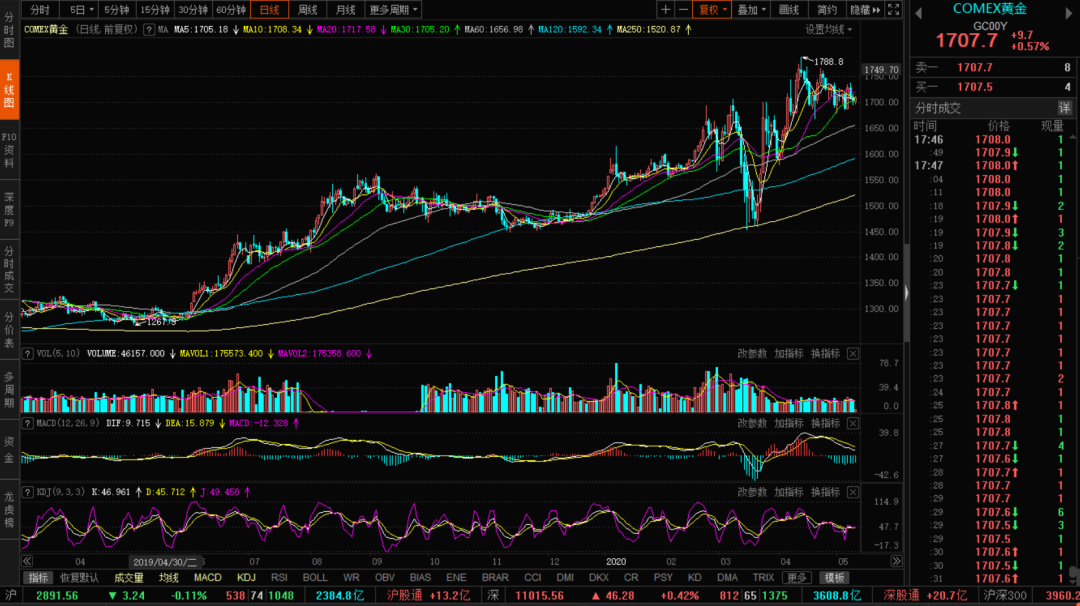Toggle MACD indicator panel
This screenshot has height=606, width=1080.
(207, 578)
